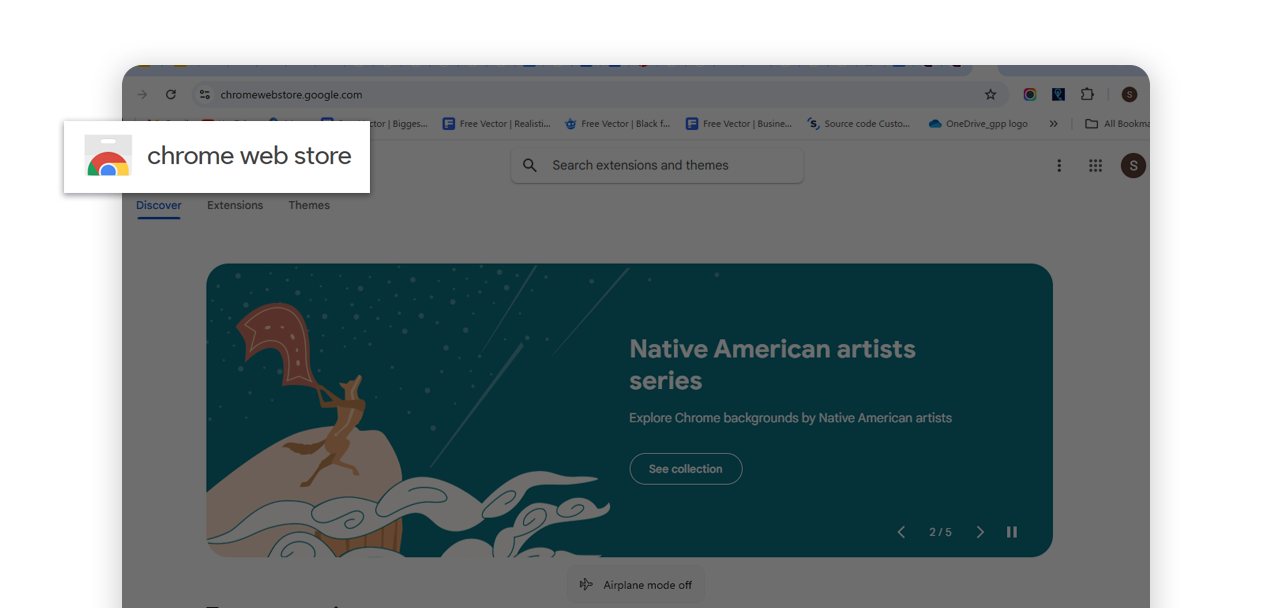Click the chrome web store logo
This screenshot has width=1280, height=608.
click(217, 156)
